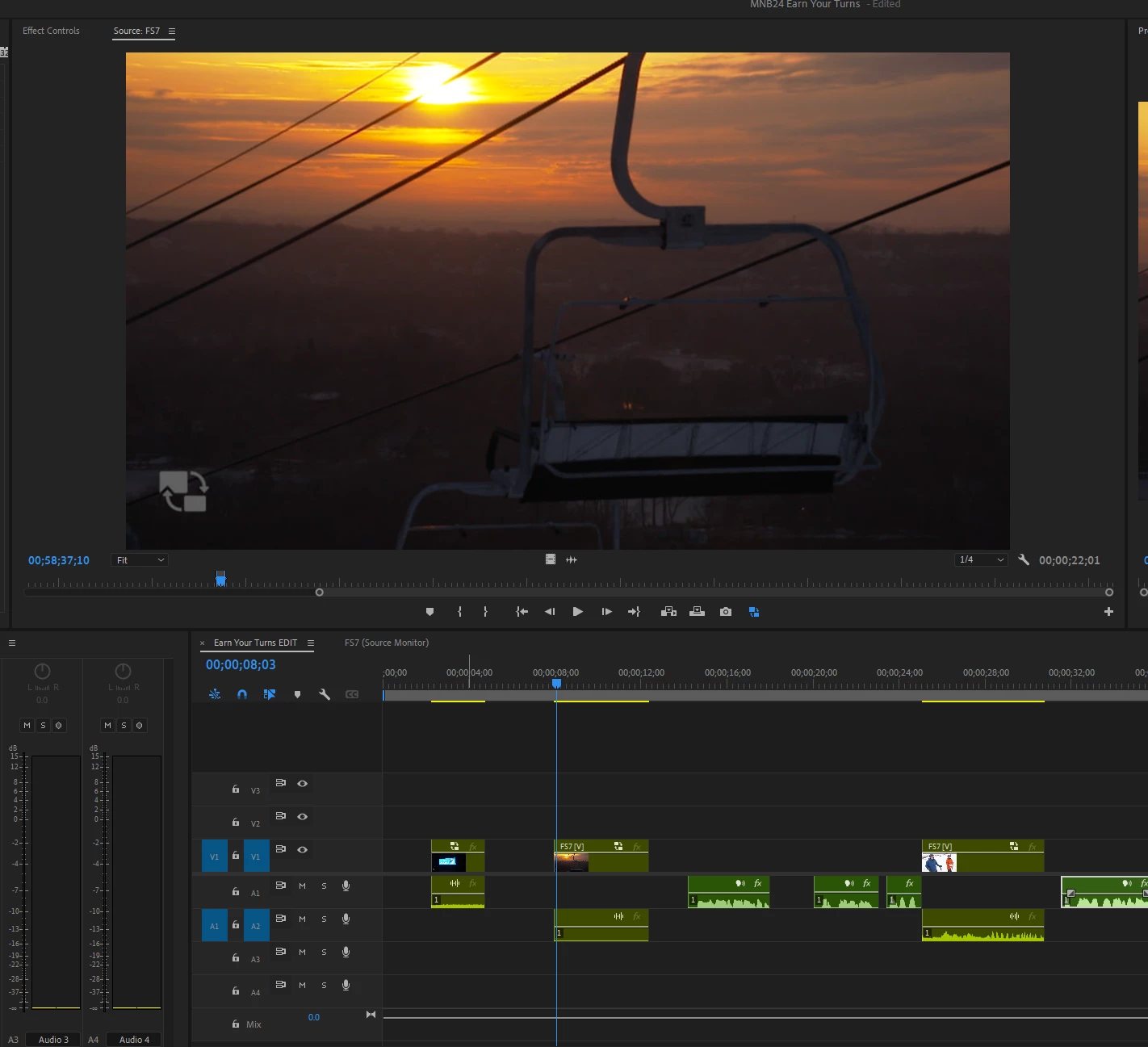The width and height of the screenshot is (1148, 1047).
Task: Step forward one frame in Source monitor
Action: pyautogui.click(x=606, y=612)
